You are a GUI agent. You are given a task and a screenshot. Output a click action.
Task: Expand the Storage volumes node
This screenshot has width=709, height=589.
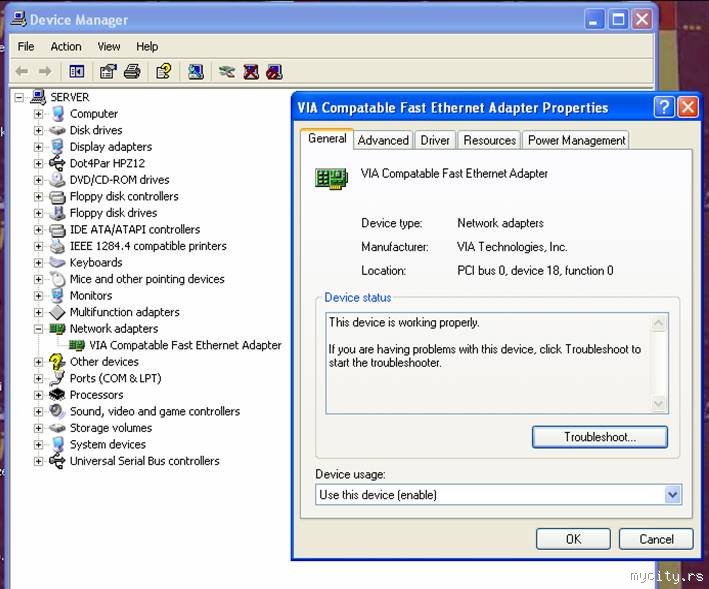tap(38, 428)
